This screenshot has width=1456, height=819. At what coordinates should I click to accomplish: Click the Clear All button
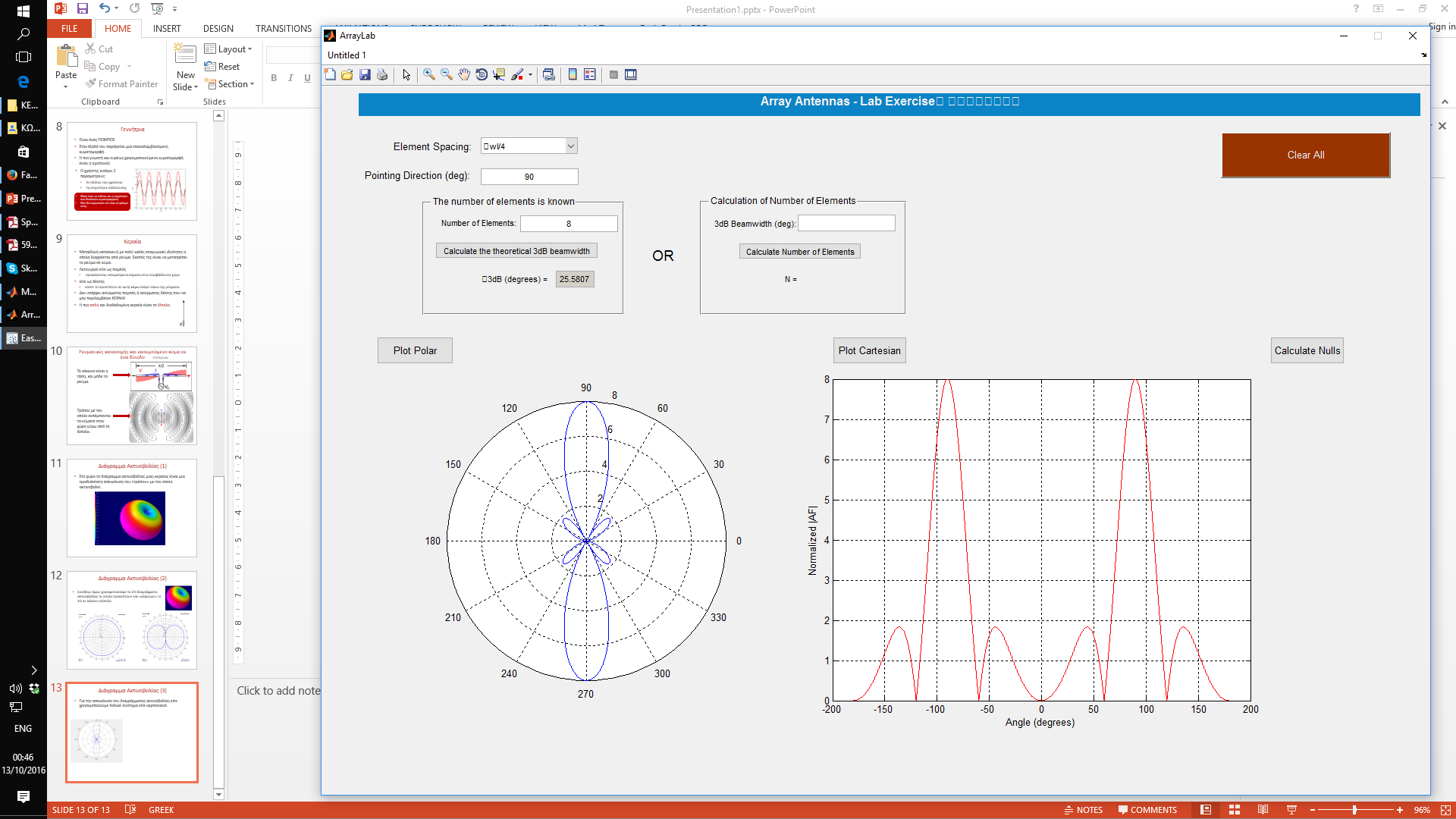(1306, 154)
